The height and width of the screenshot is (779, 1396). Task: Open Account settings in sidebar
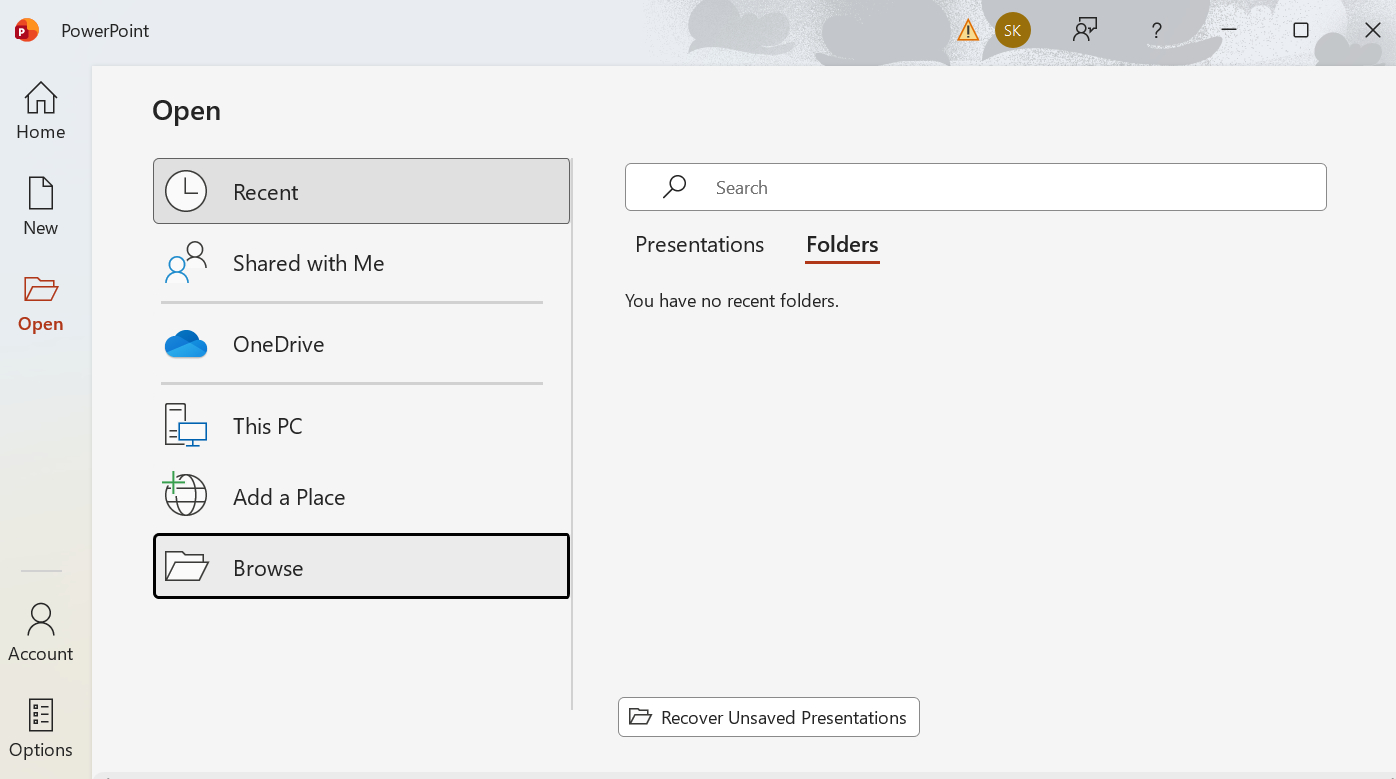click(41, 633)
